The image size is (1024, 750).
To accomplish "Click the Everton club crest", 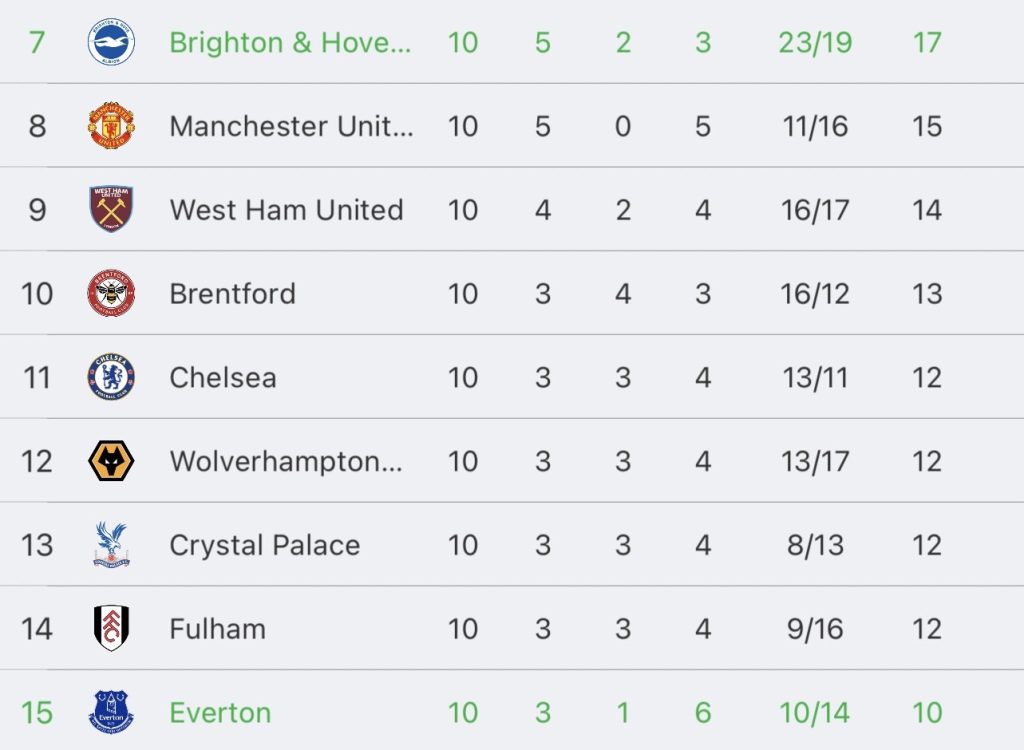I will (111, 712).
